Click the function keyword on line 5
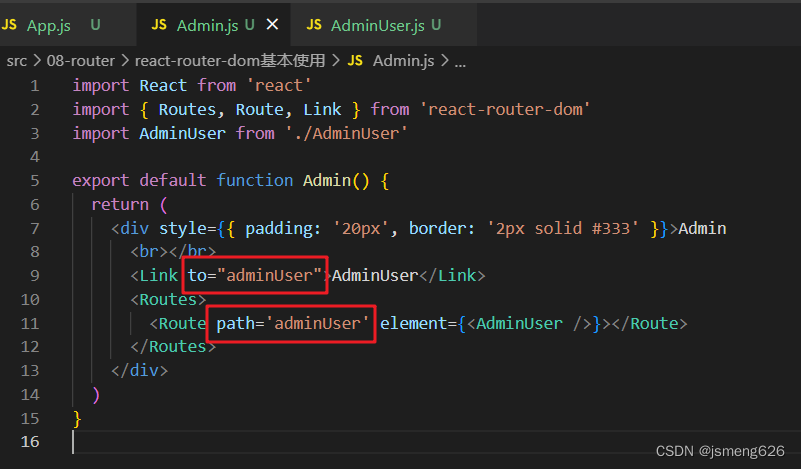 [x=255, y=180]
